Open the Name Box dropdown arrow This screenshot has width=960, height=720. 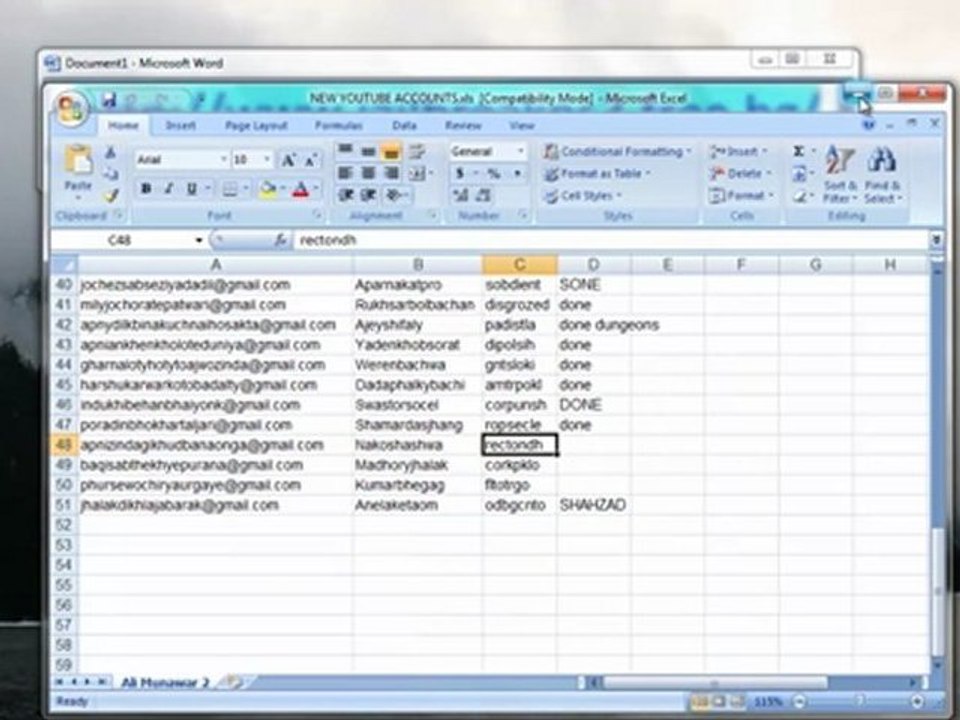pos(198,240)
